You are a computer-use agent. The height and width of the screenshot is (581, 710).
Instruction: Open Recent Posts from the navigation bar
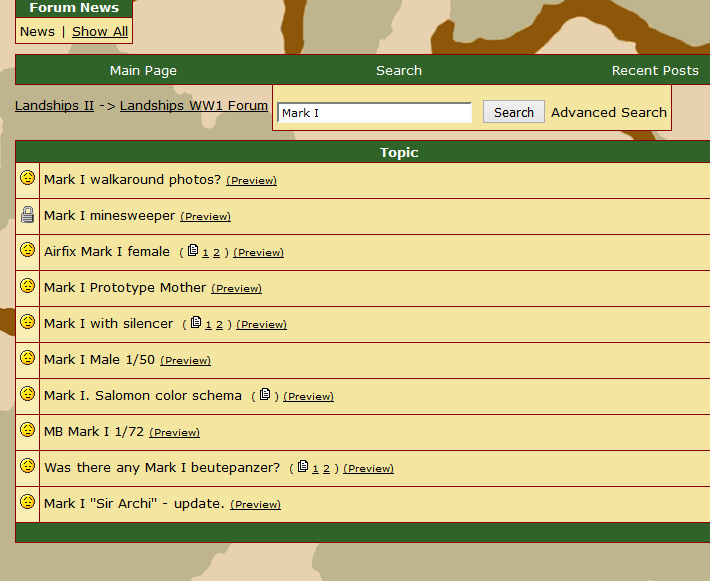click(655, 70)
